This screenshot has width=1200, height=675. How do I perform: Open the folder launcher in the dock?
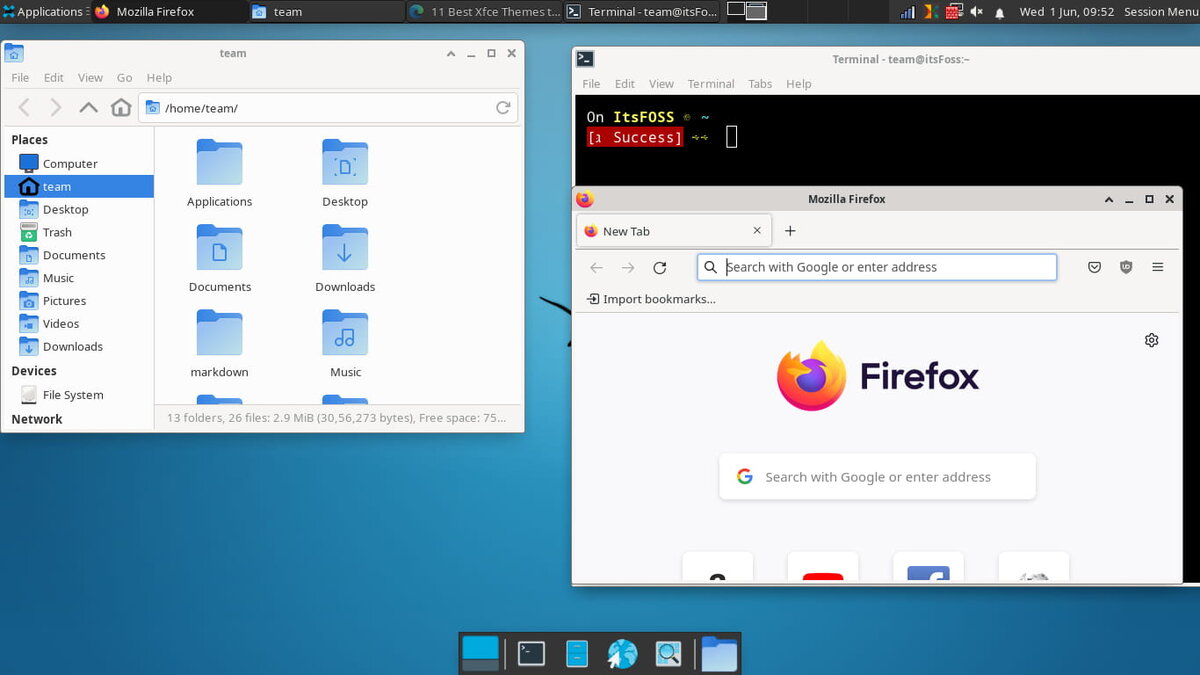[x=719, y=654]
